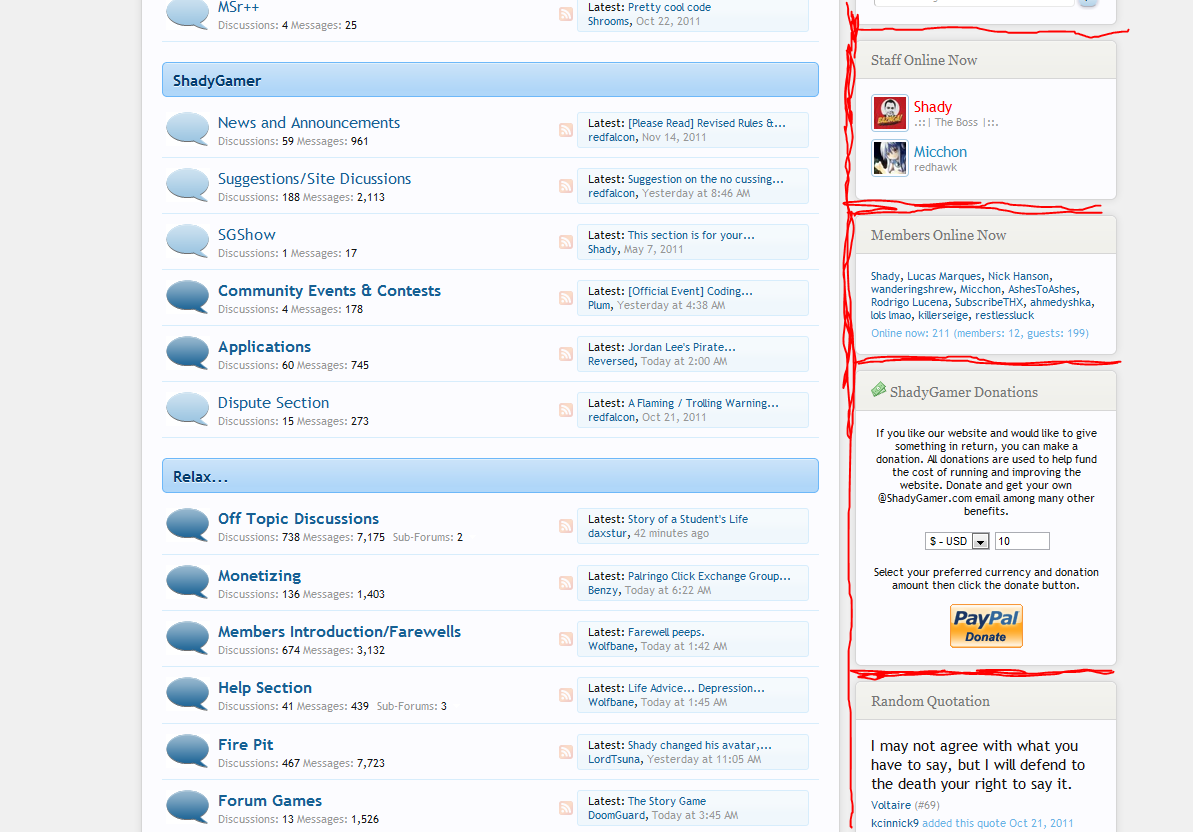
Task: Open latest thread 'Story of a Student's Life'
Action: (x=687, y=519)
